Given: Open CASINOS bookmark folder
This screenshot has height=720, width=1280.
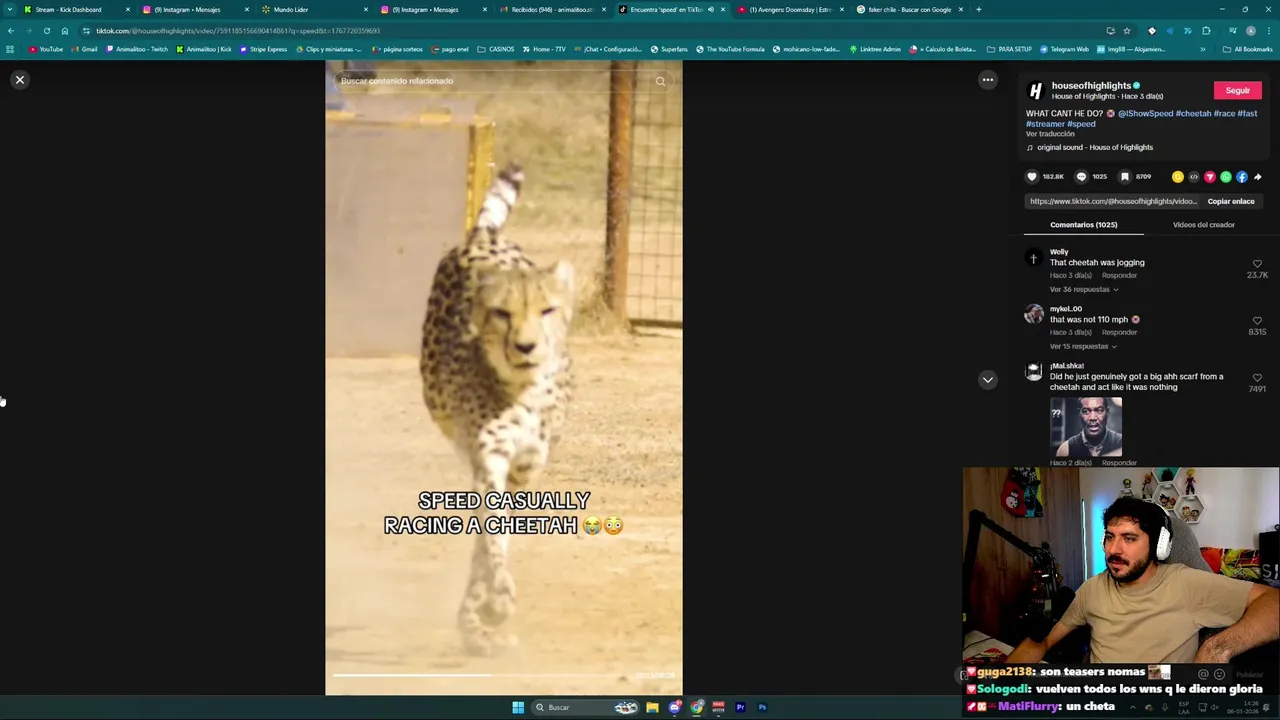Looking at the screenshot, I should point(496,49).
